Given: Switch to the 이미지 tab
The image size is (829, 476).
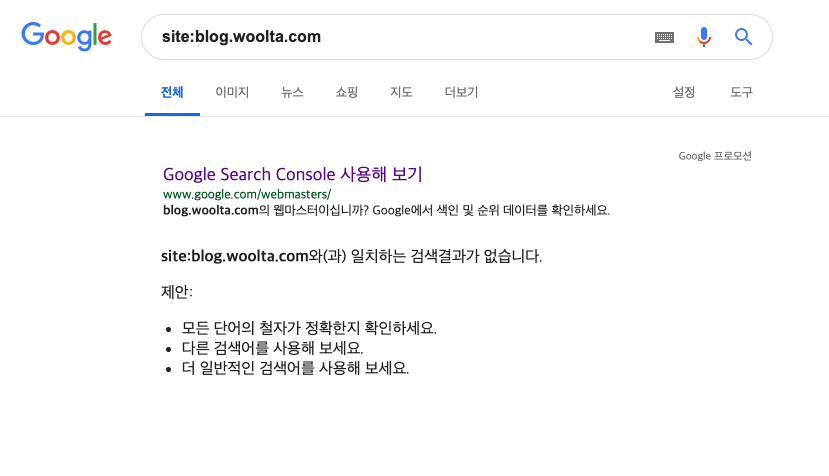Looking at the screenshot, I should 232,92.
